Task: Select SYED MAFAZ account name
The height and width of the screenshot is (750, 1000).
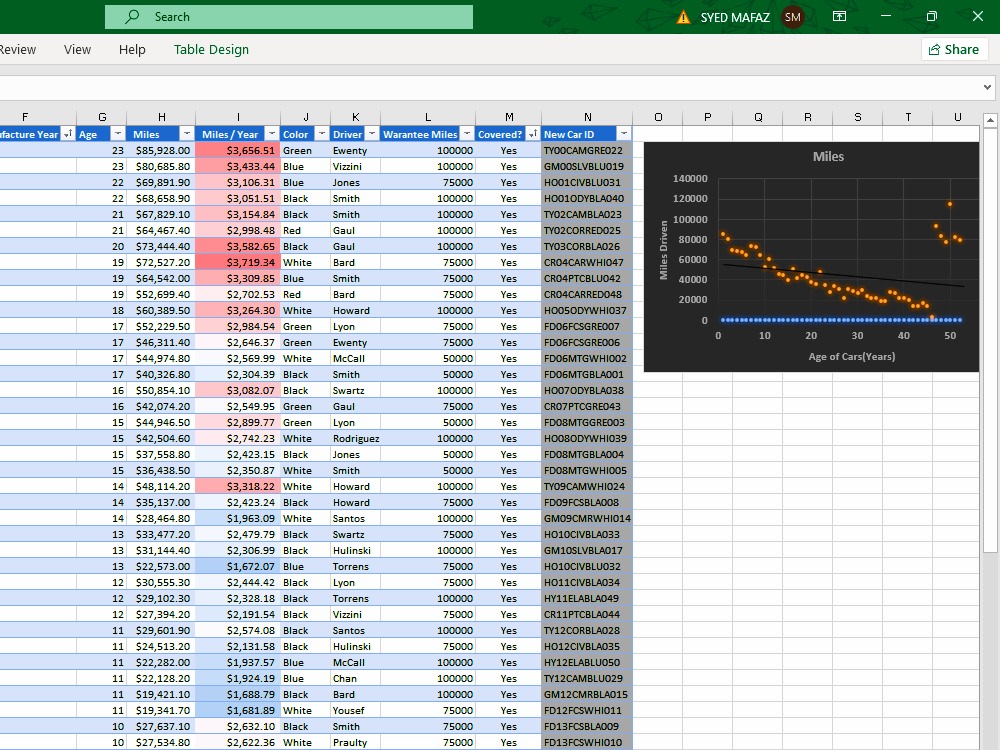Action: (735, 17)
